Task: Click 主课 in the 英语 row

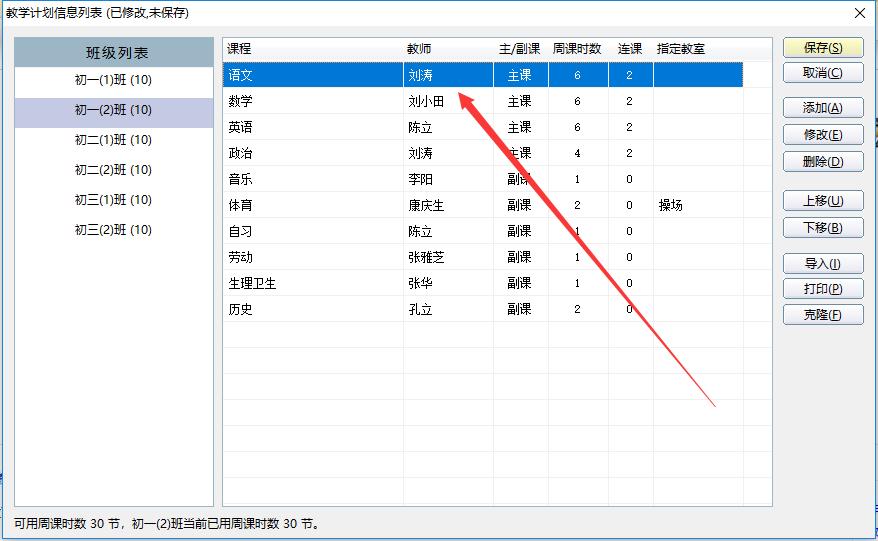Action: pyautogui.click(x=519, y=127)
